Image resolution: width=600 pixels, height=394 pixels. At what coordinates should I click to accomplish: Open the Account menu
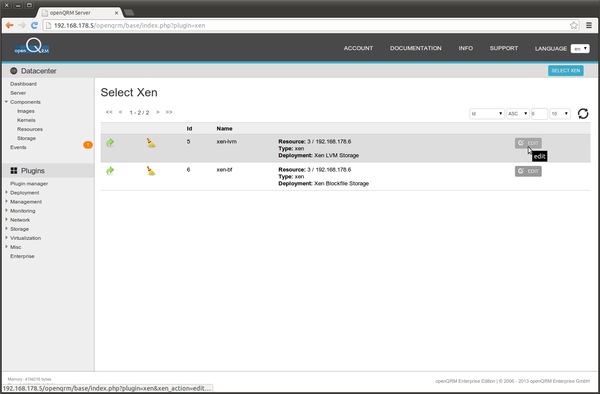pos(358,48)
